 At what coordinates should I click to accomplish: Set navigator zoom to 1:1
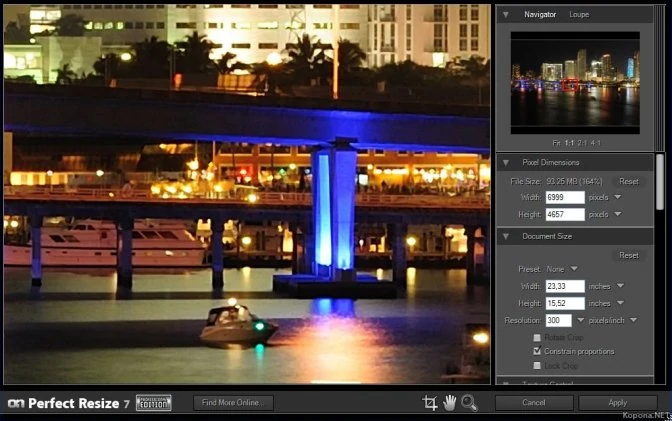coord(569,143)
